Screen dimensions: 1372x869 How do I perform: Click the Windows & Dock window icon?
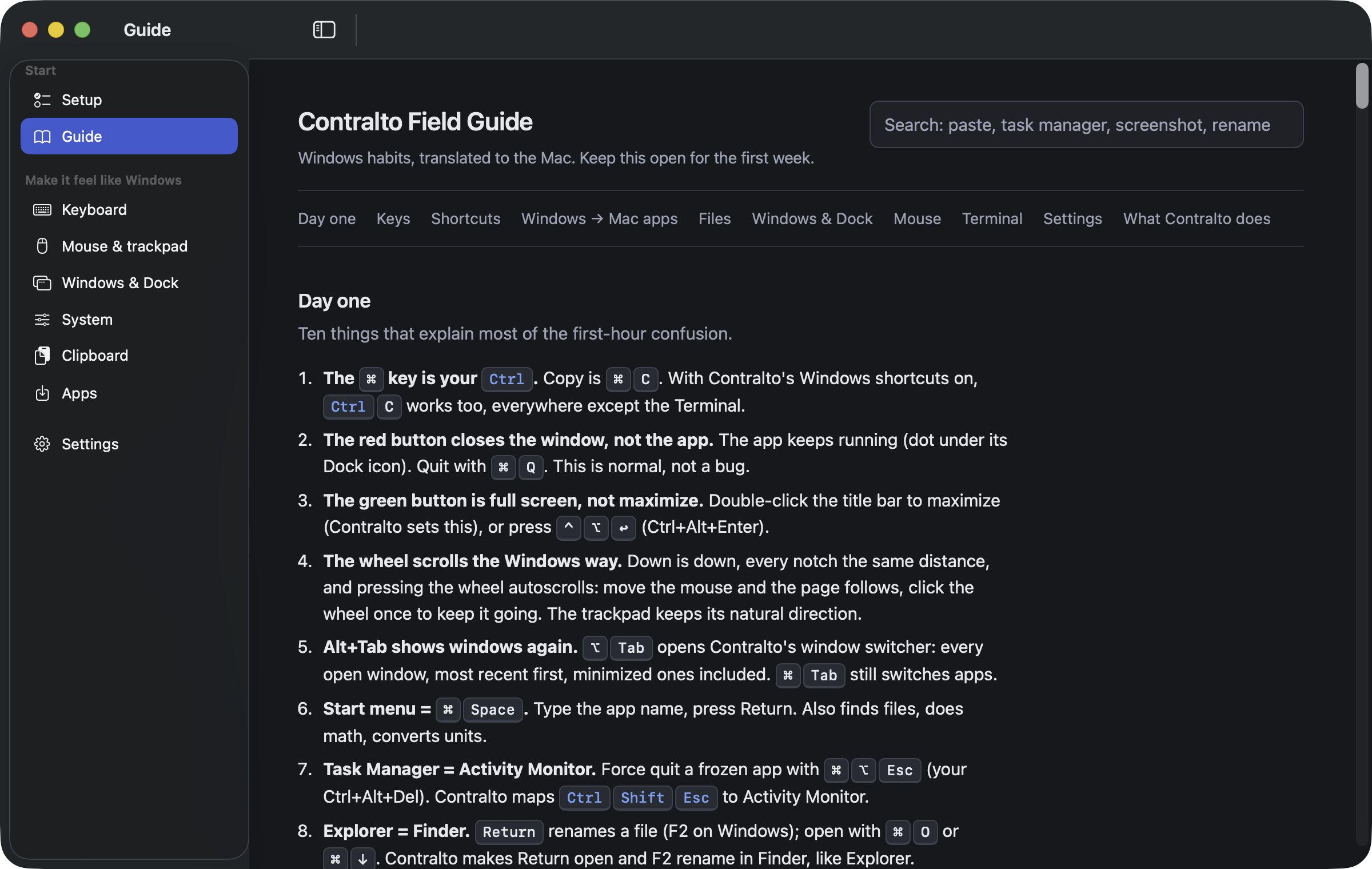click(x=42, y=283)
